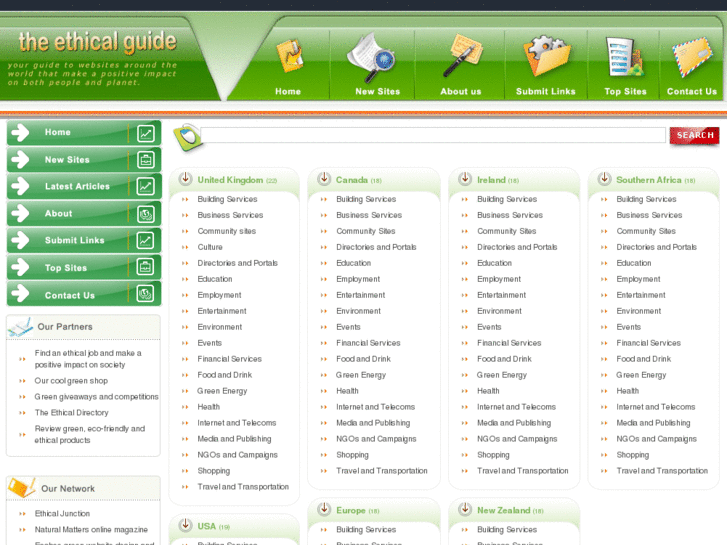This screenshot has width=727, height=545.
Task: Focus the search text field
Action: pos(434,135)
